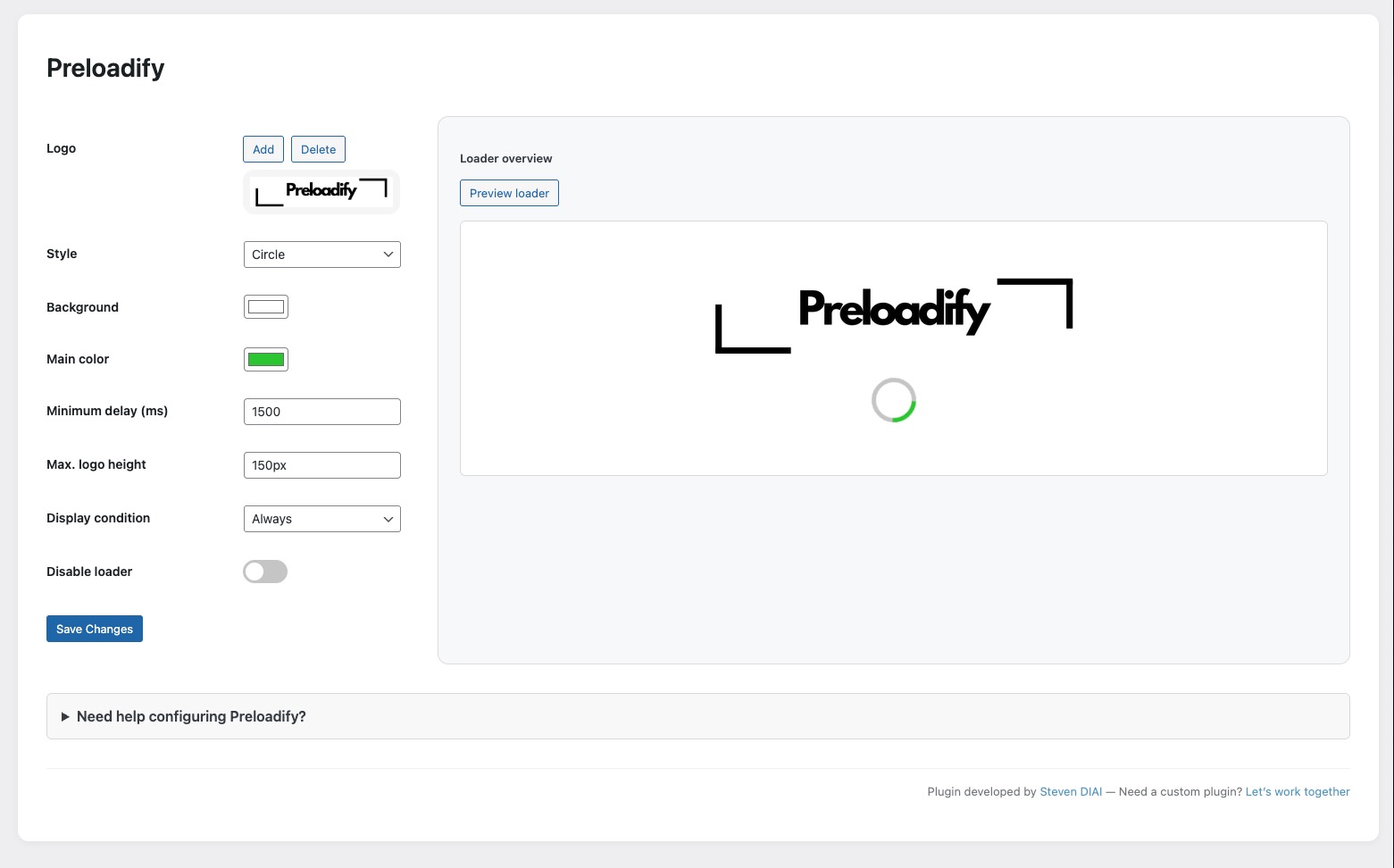Click the Preloadify logo thumbnail
The image size is (1394, 868).
[321, 192]
